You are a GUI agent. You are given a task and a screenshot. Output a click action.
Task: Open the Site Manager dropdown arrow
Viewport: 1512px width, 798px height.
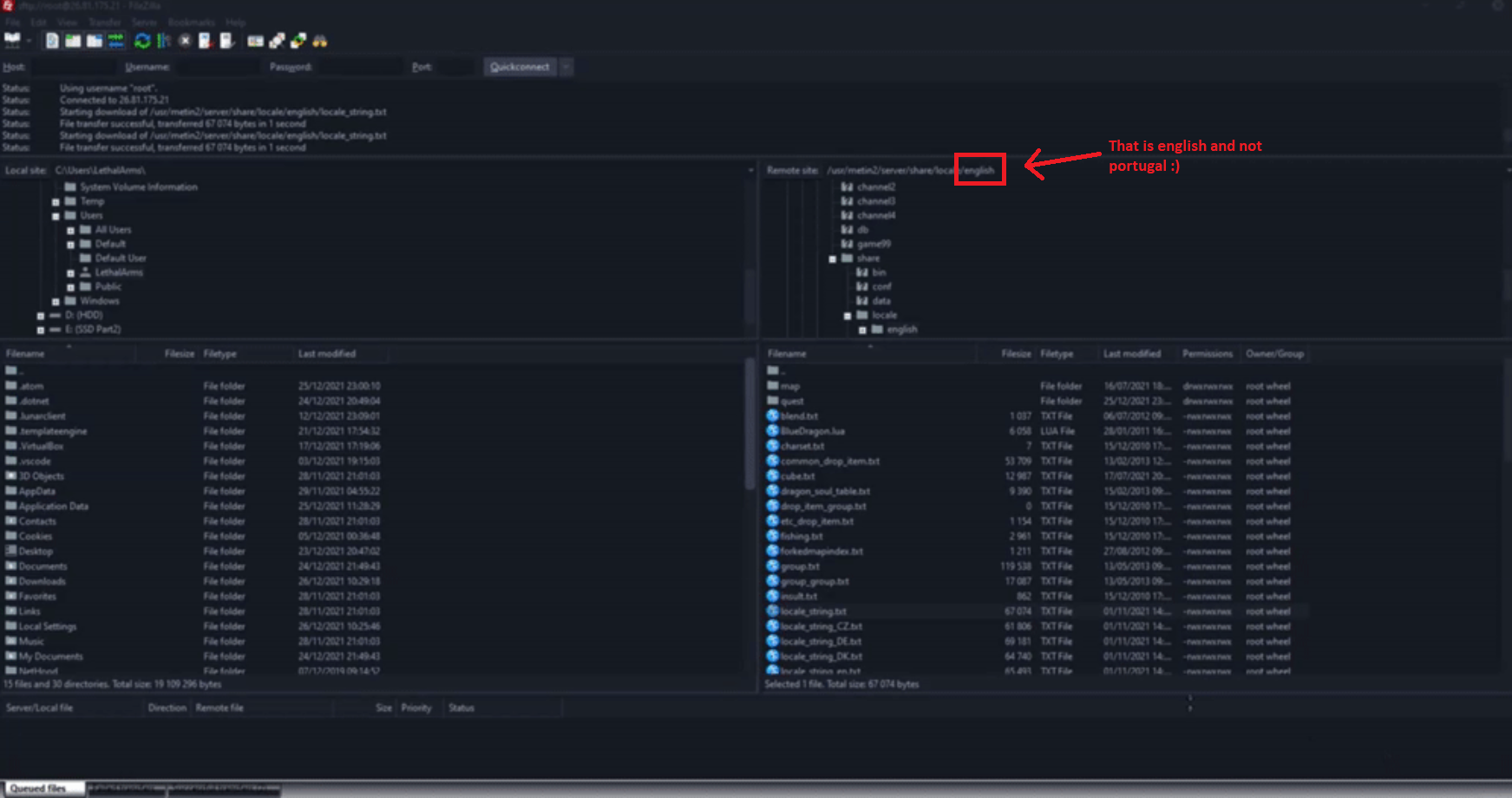[x=28, y=41]
